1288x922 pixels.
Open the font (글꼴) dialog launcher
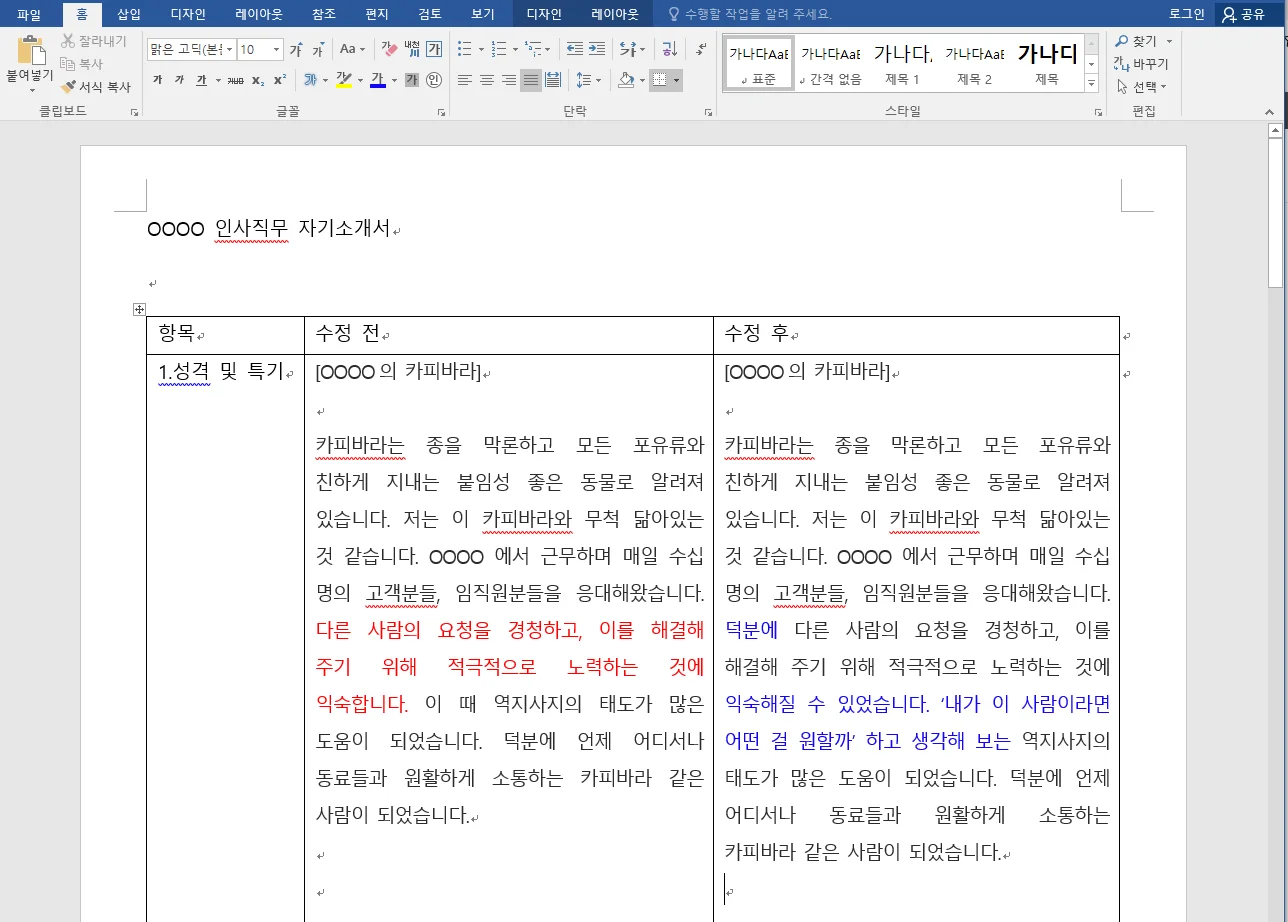coord(441,114)
